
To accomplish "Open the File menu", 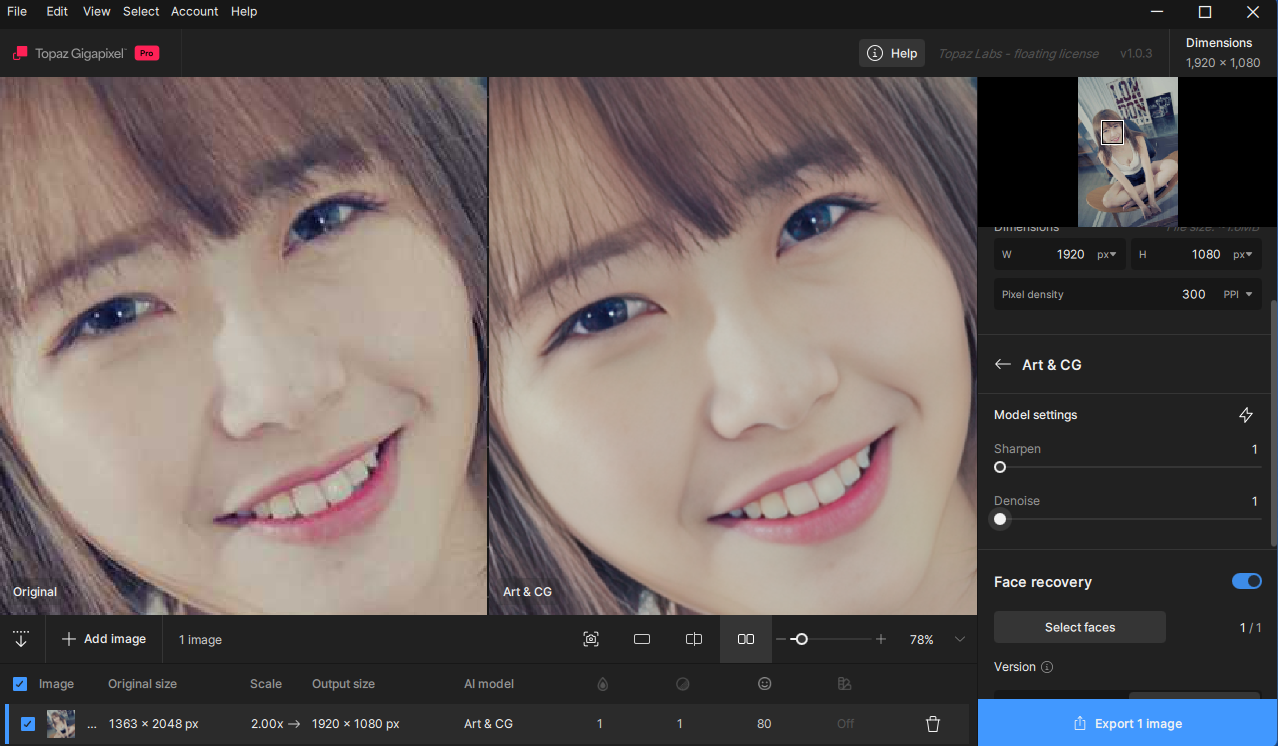I will [17, 12].
